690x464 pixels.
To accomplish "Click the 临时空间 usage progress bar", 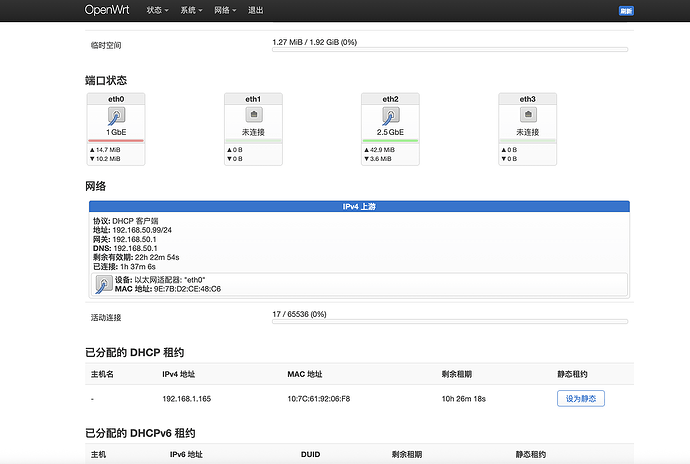I will (x=450, y=49).
